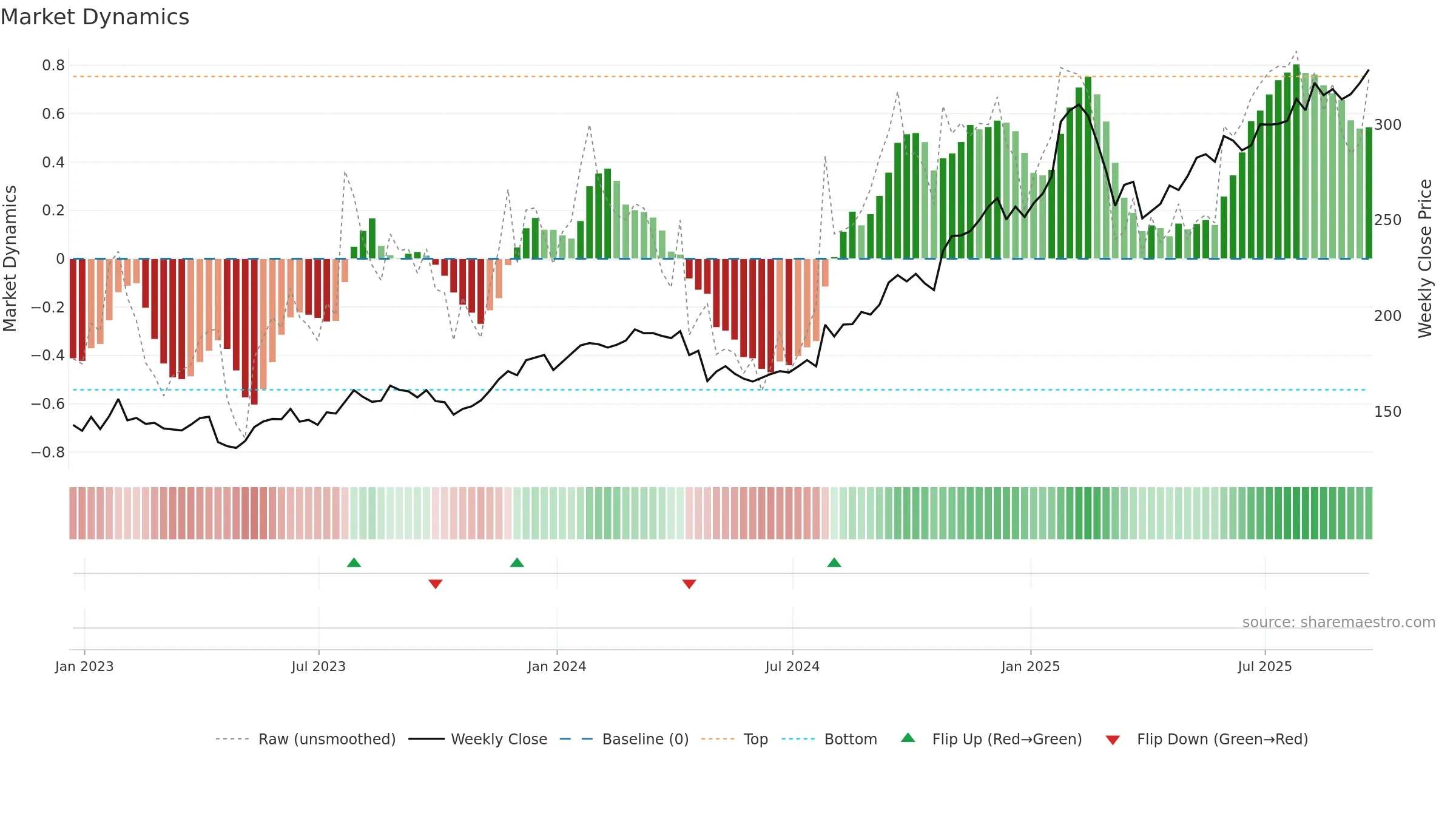Click the deepest red bar below −0.6
The height and width of the screenshot is (819, 1456).
tap(254, 332)
